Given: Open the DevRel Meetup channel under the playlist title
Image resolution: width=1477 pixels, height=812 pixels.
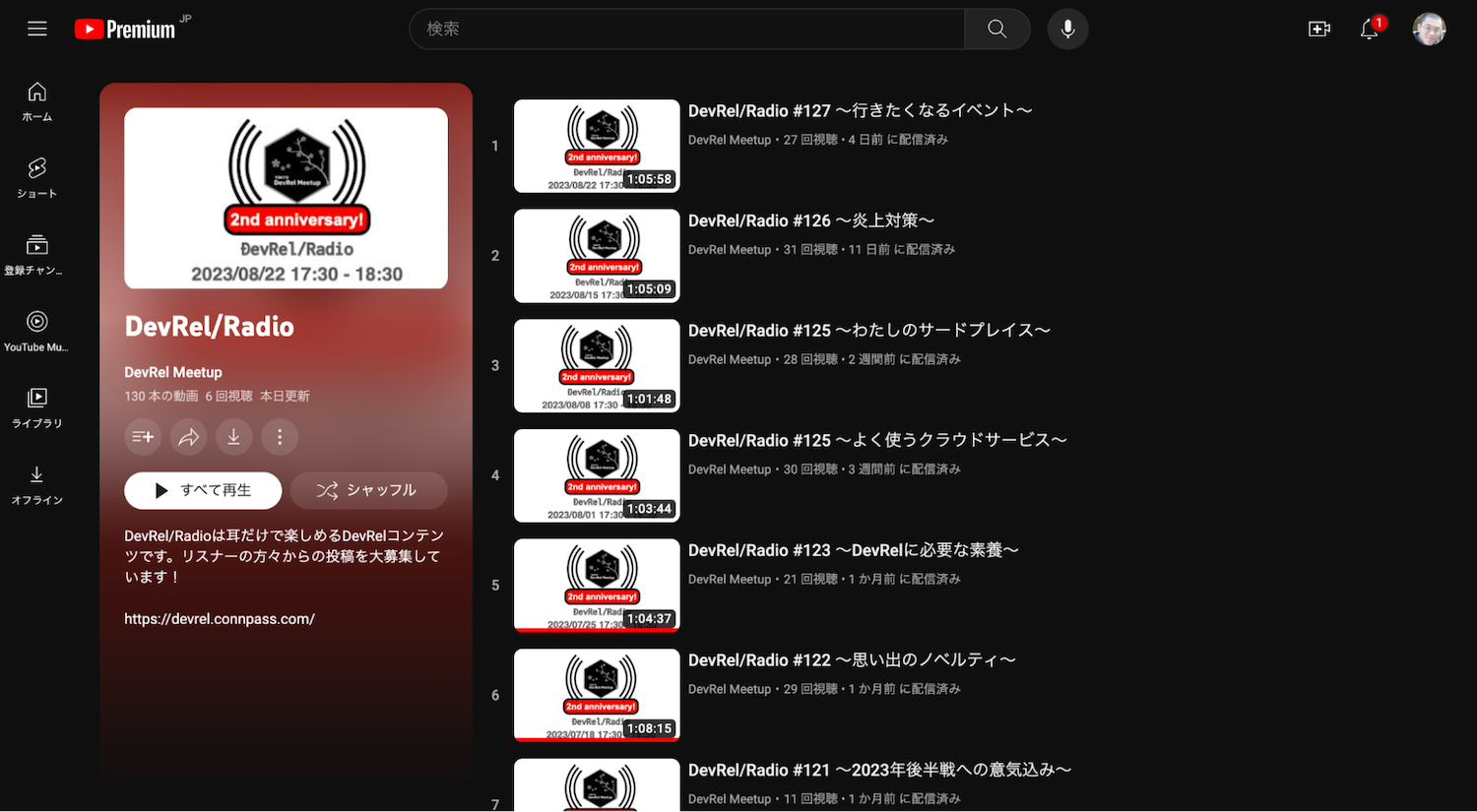Looking at the screenshot, I should click(173, 372).
